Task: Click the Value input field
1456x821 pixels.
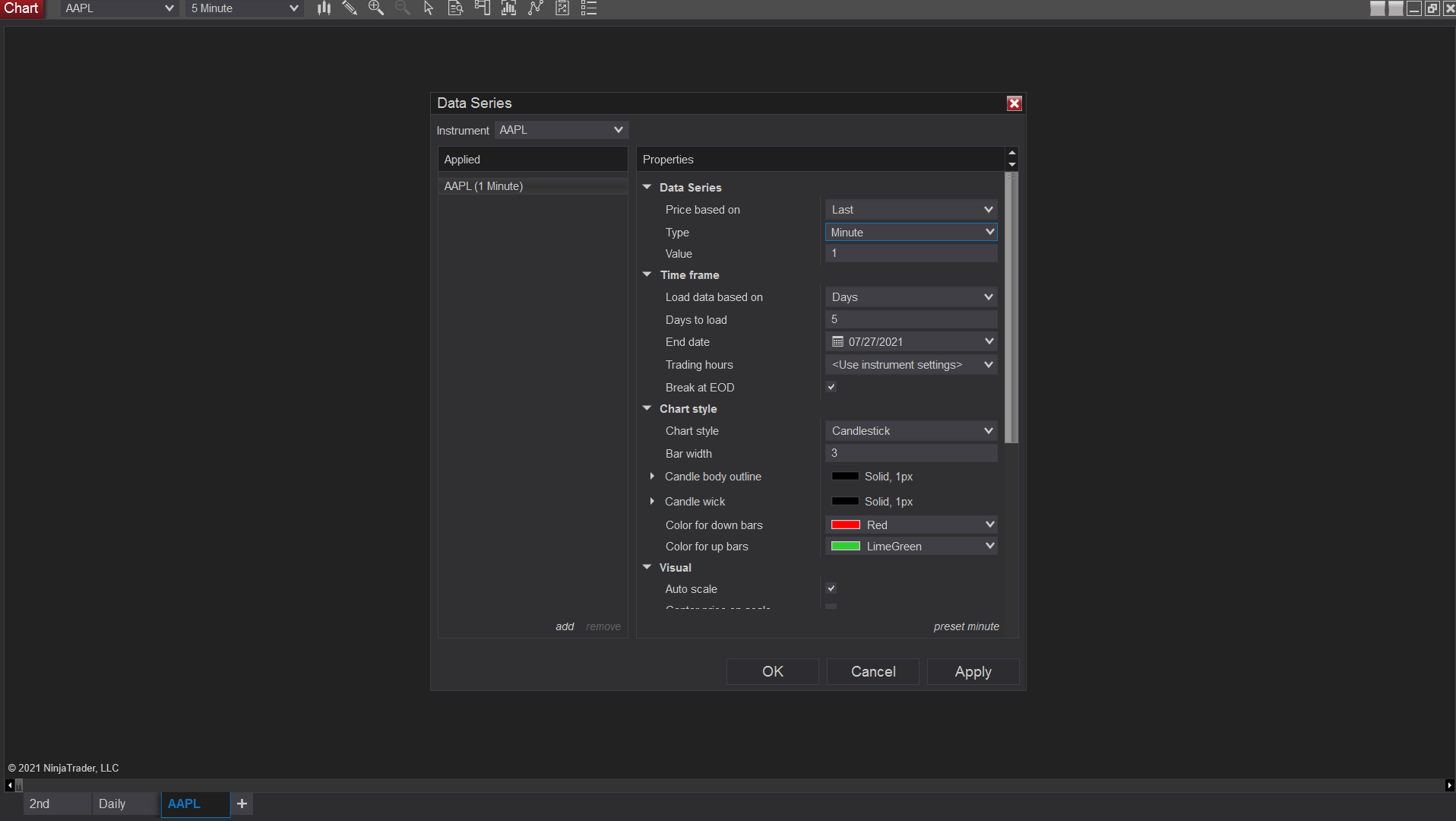Action: click(x=911, y=254)
